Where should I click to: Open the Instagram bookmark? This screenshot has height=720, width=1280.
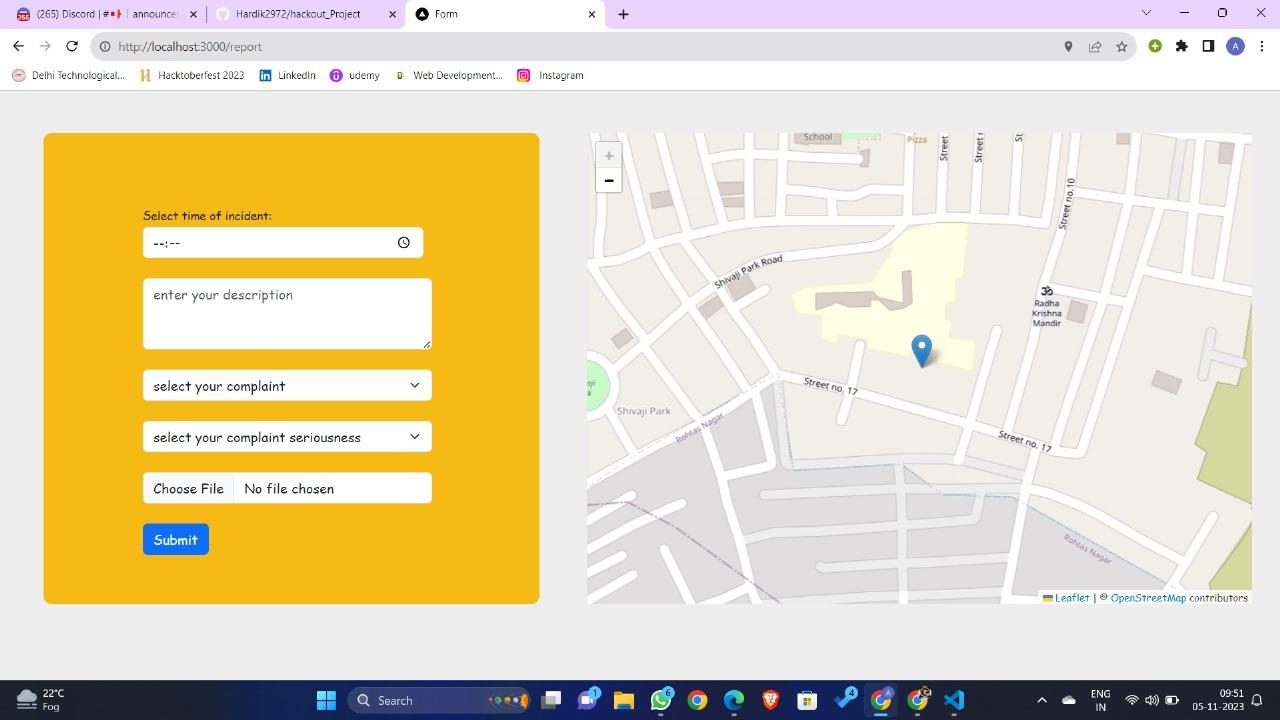(x=550, y=75)
